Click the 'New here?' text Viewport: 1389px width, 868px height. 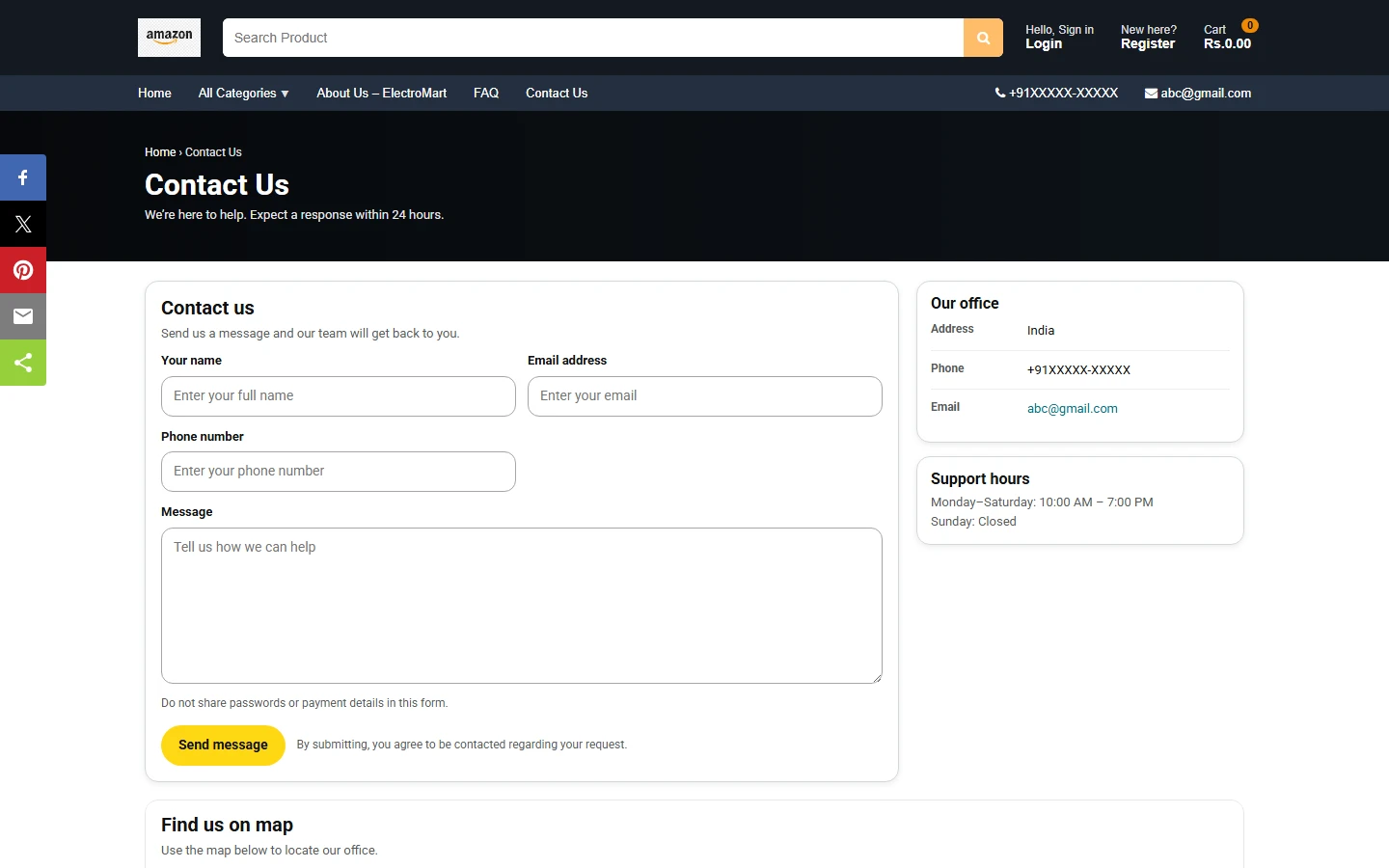coord(1149,30)
